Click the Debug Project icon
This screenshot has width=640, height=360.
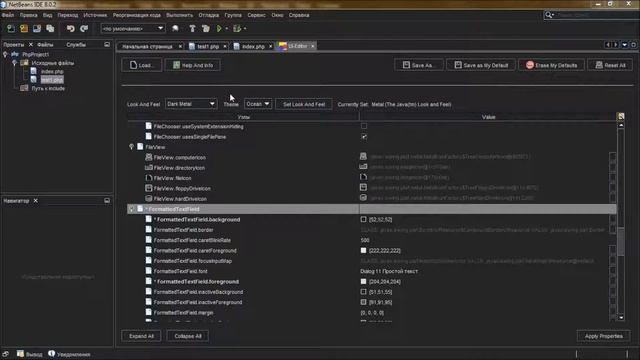point(237,29)
